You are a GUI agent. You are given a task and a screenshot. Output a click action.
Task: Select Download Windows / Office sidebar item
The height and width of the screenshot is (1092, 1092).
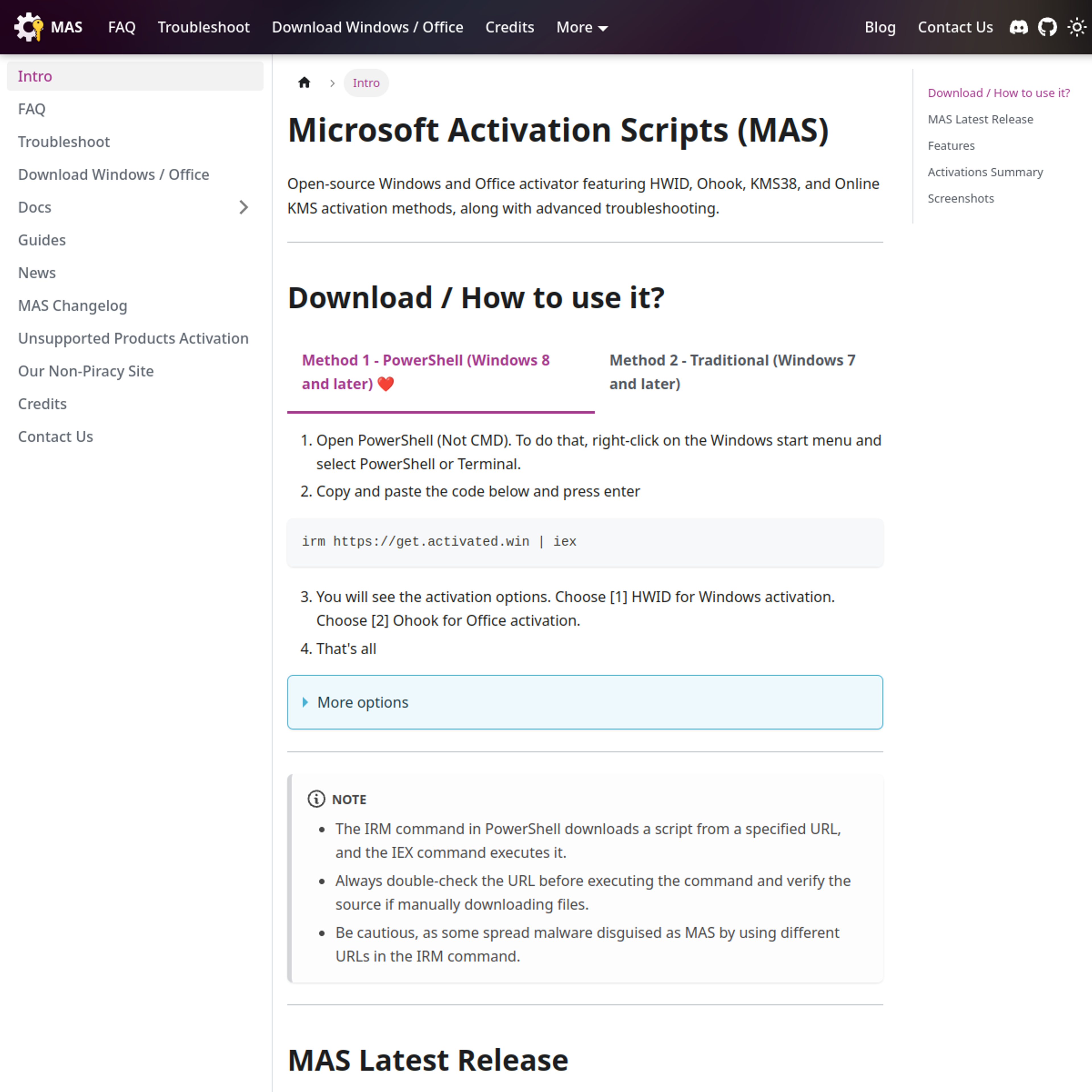[135, 175]
